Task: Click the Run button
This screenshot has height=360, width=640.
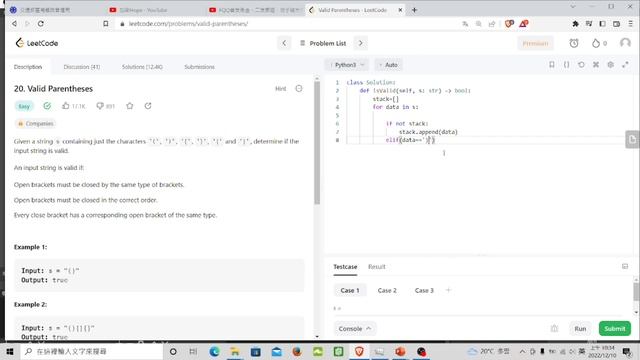Action: tap(580, 329)
